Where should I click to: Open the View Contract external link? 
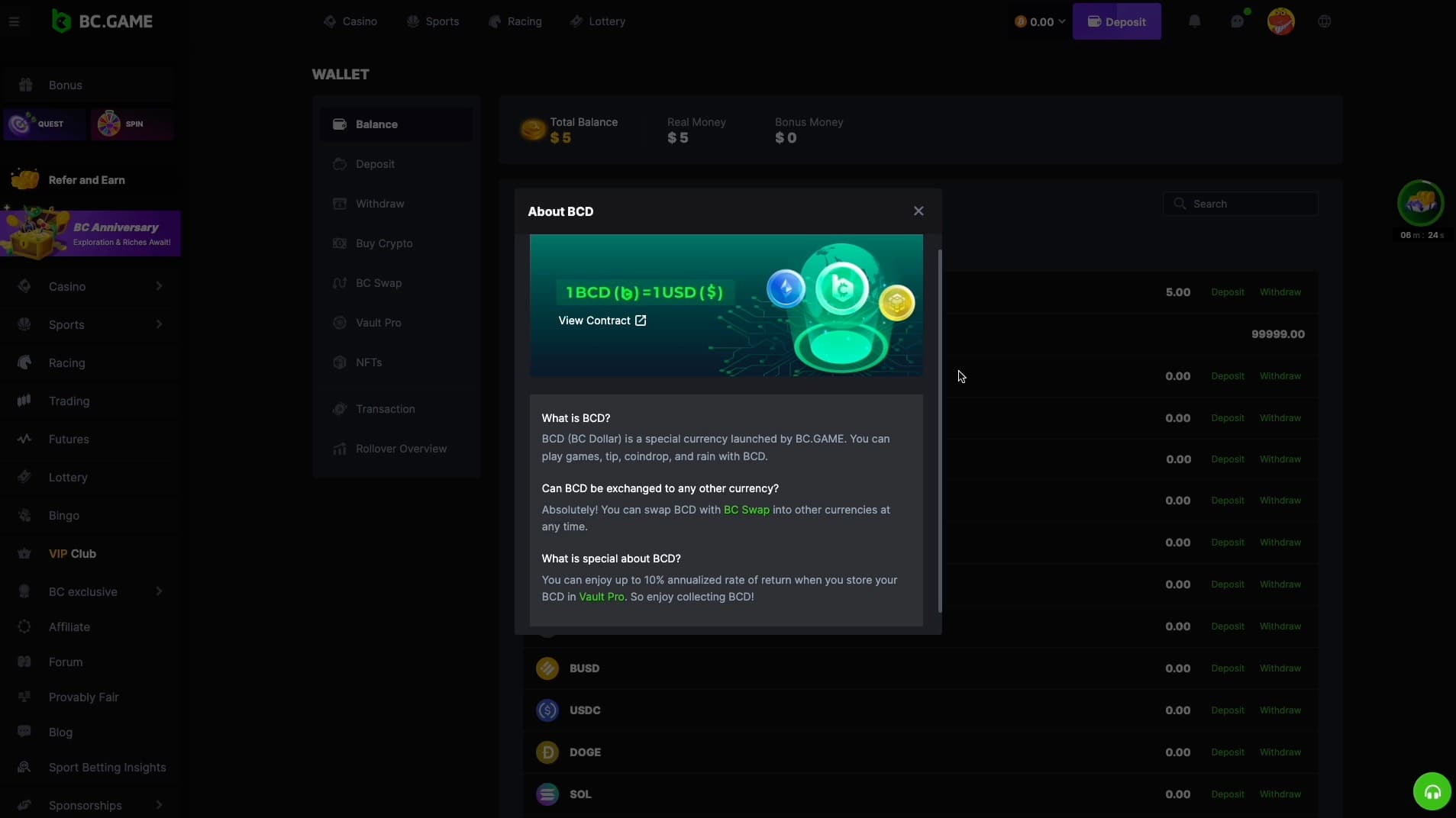click(x=602, y=320)
